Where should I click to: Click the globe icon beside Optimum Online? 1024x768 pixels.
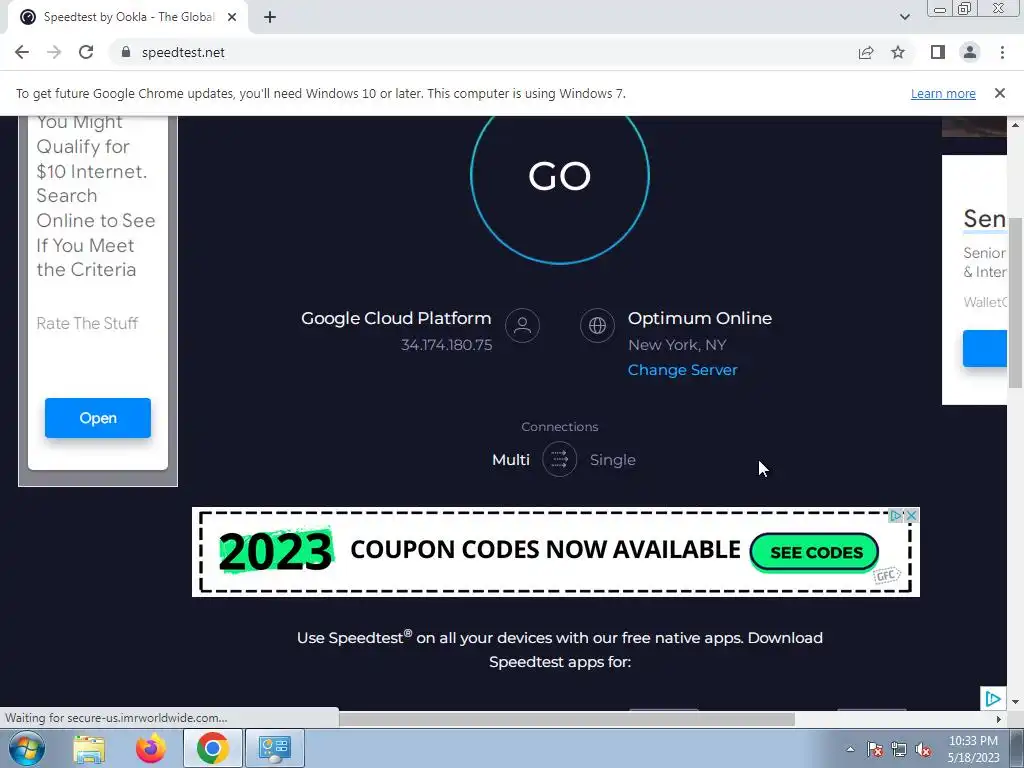pyautogui.click(x=597, y=325)
